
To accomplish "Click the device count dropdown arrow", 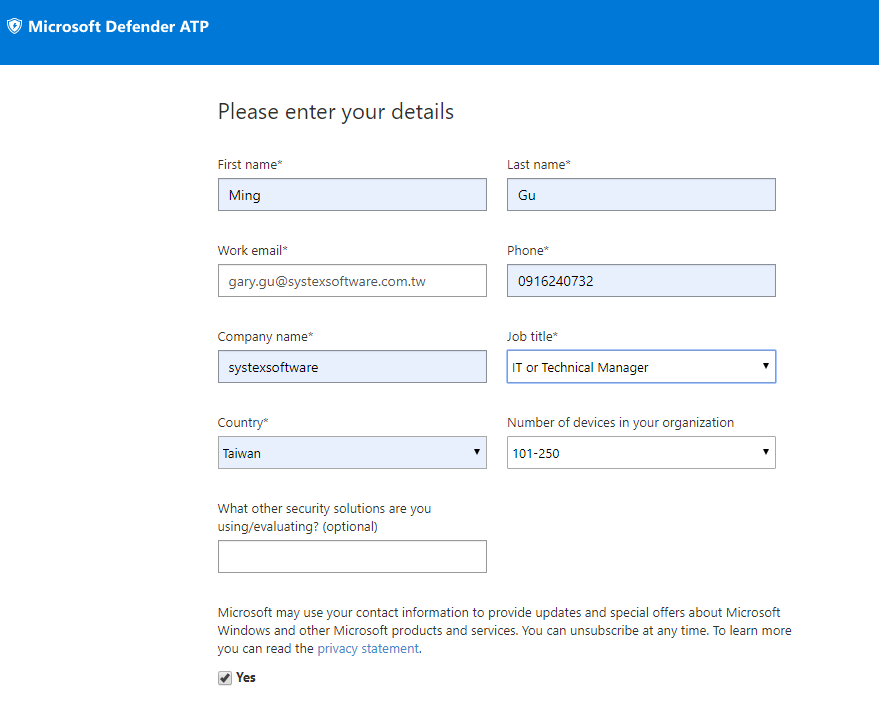I will point(766,453).
